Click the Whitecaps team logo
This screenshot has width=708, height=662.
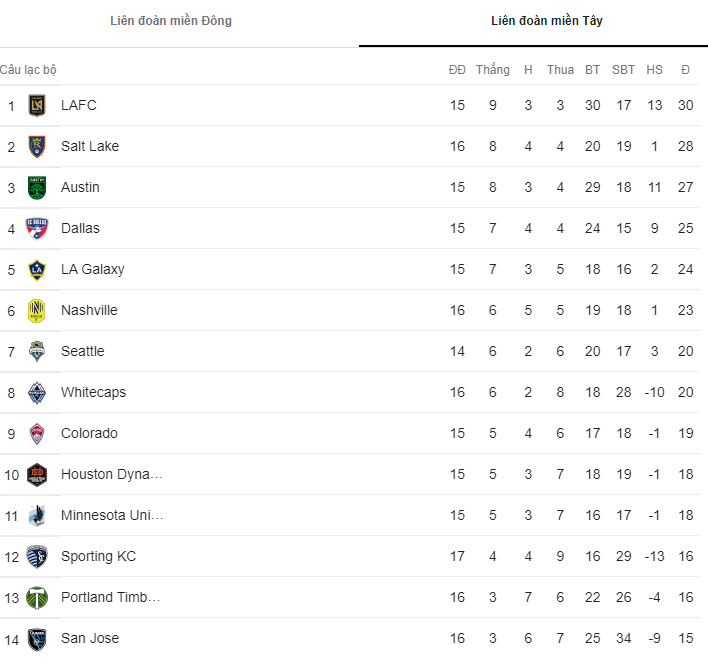pos(37,392)
